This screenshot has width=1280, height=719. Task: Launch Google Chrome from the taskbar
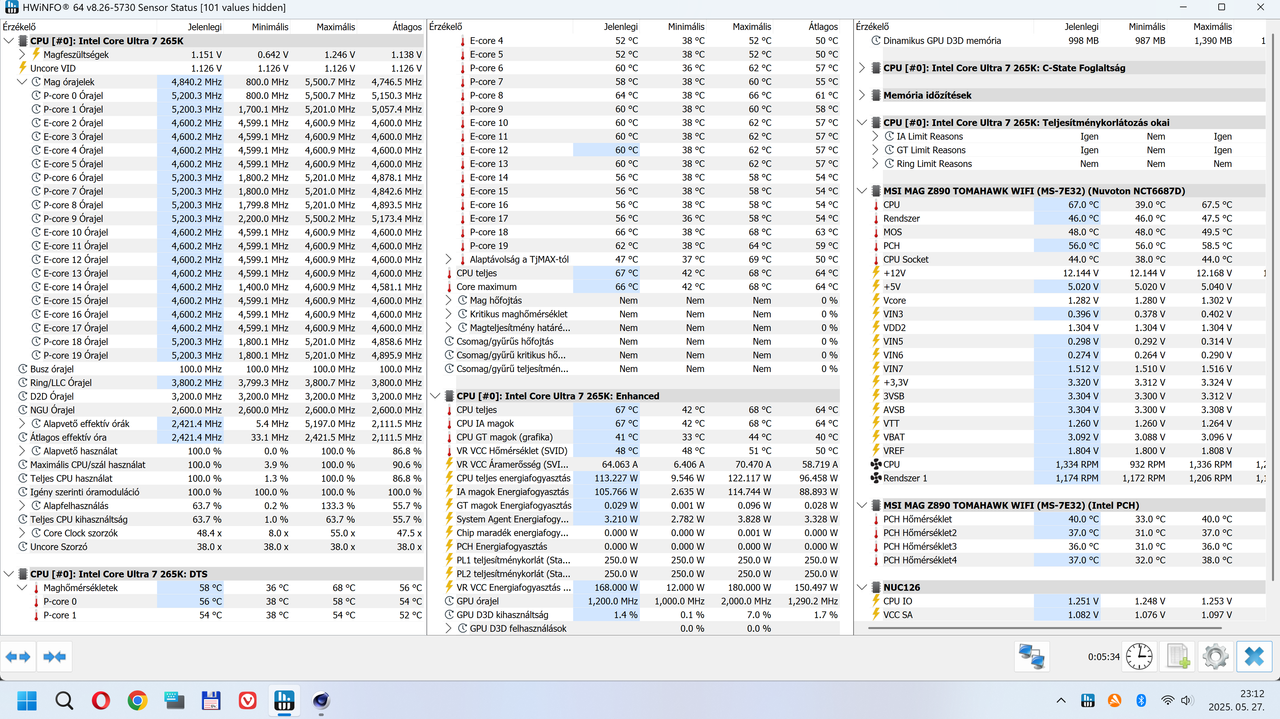point(137,700)
